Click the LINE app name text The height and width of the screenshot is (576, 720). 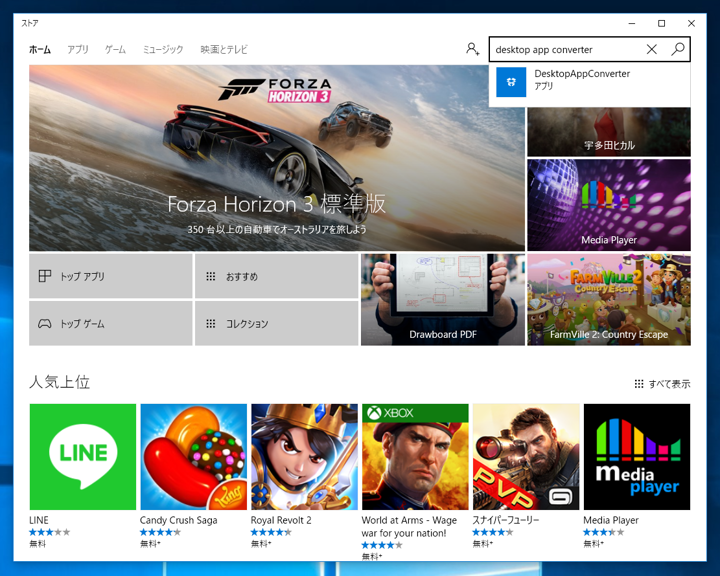point(39,520)
